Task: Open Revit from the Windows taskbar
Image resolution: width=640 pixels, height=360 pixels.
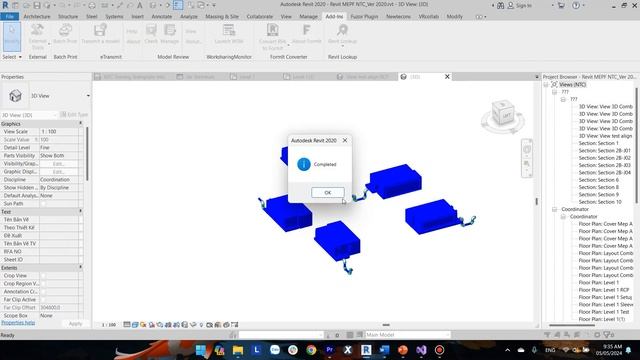Action: 366,350
